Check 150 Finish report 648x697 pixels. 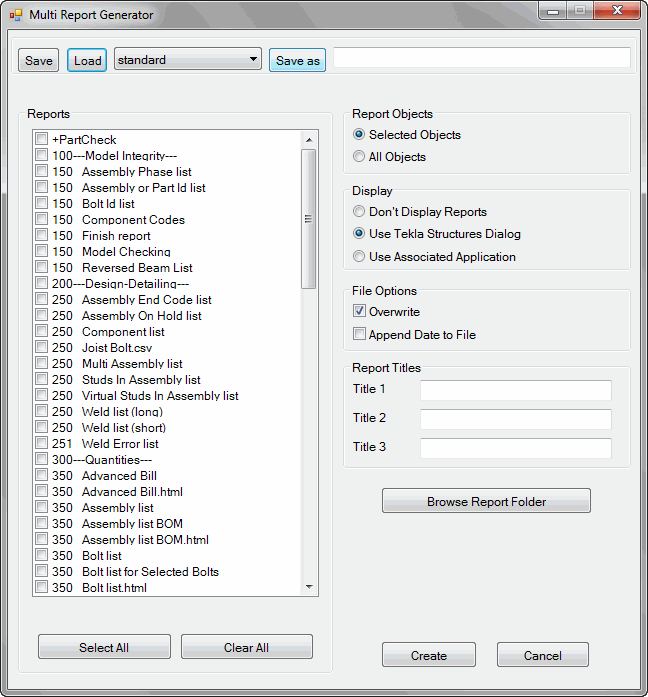click(x=41, y=235)
